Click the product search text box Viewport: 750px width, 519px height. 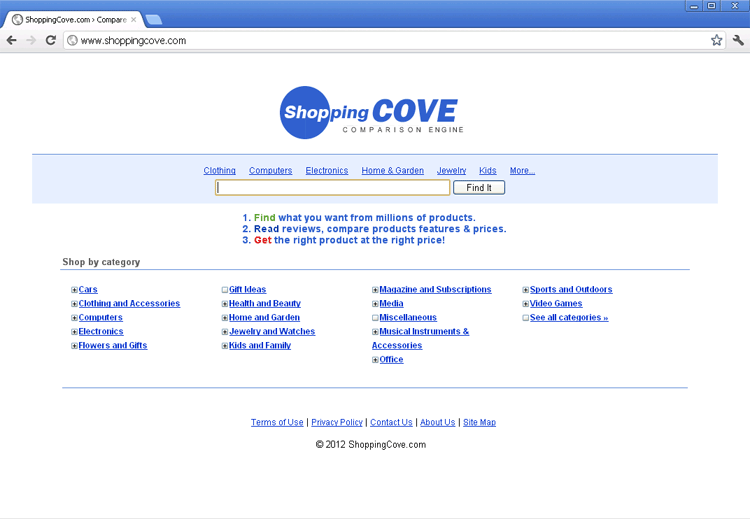click(x=333, y=188)
